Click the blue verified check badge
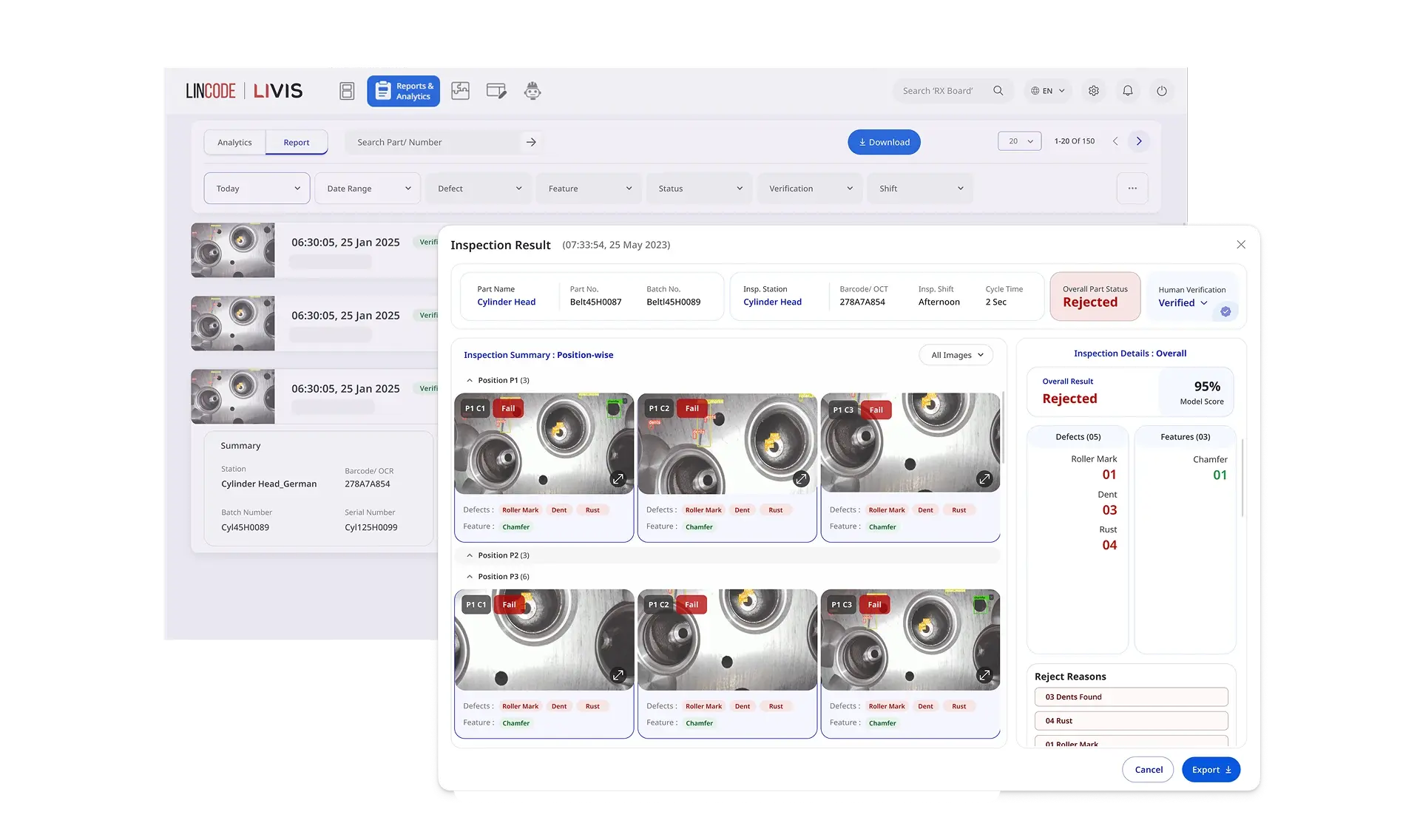The height and width of the screenshot is (840, 1420). click(1225, 311)
